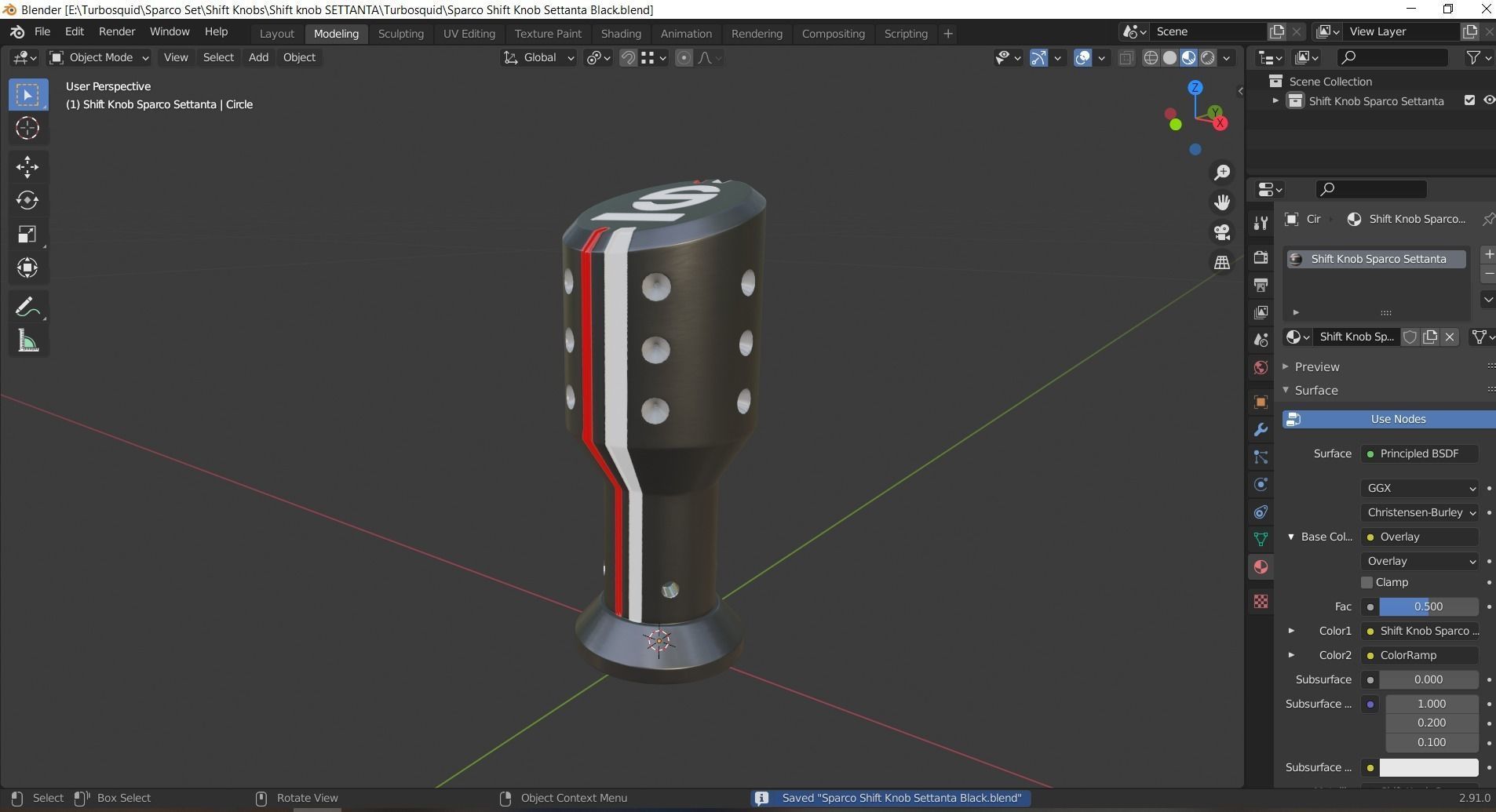Switch to the UV Editing workspace tab
1496x812 pixels.
tap(469, 34)
